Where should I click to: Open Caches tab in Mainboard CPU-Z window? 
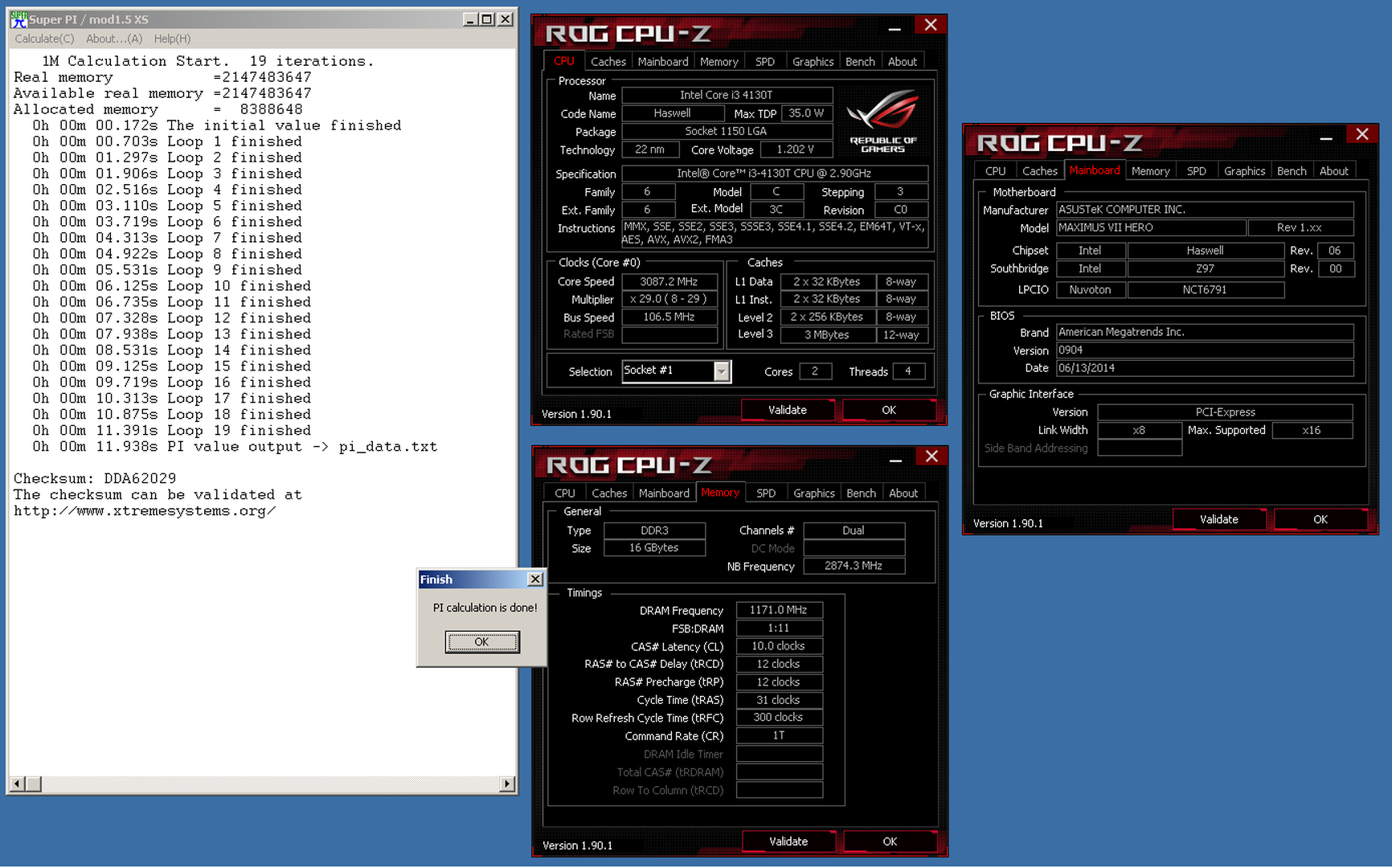tap(1039, 171)
